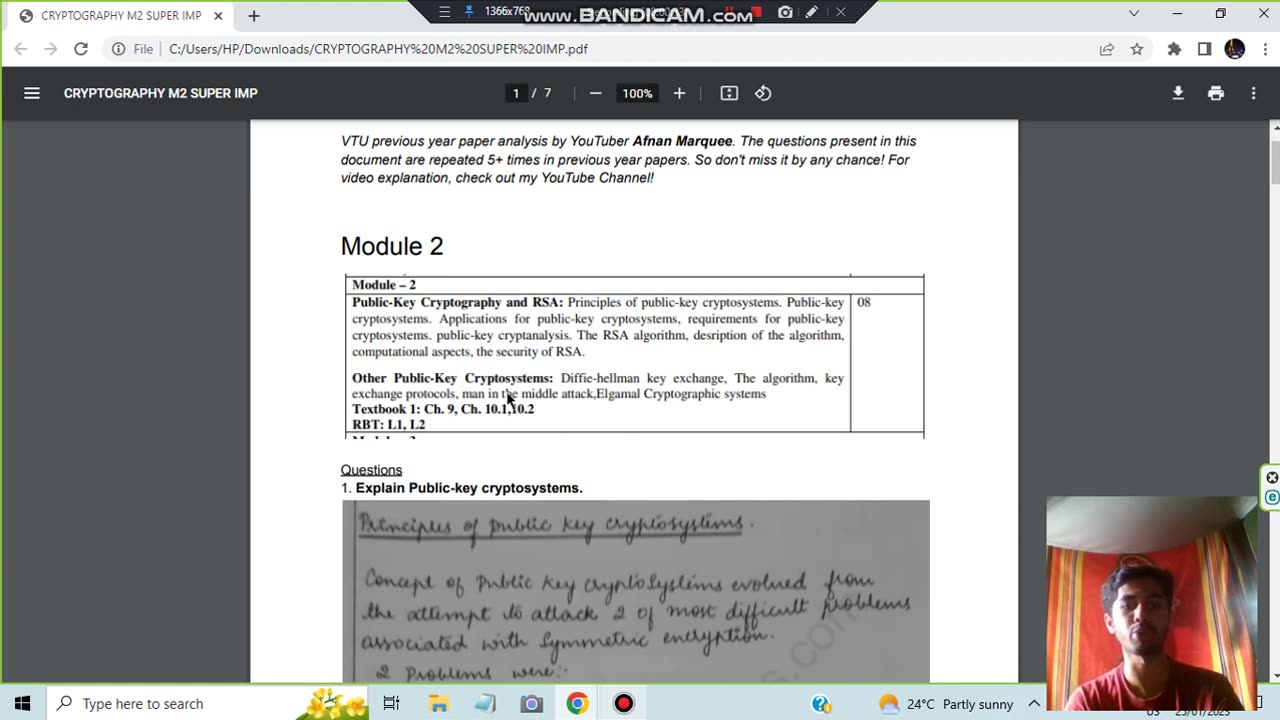
Task: Click the PDF vertical scrollbar thumb
Action: coord(1275,162)
